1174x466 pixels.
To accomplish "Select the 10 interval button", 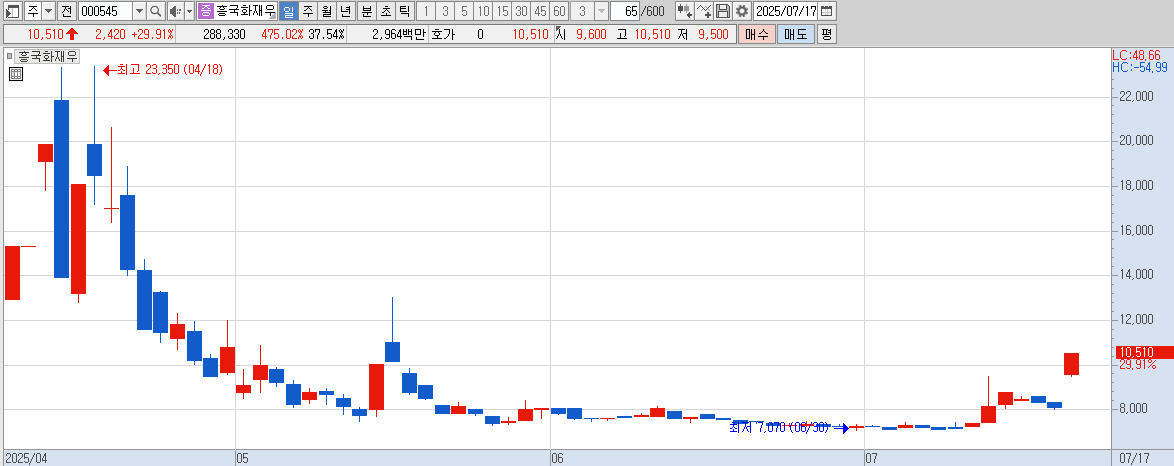I will [x=483, y=11].
